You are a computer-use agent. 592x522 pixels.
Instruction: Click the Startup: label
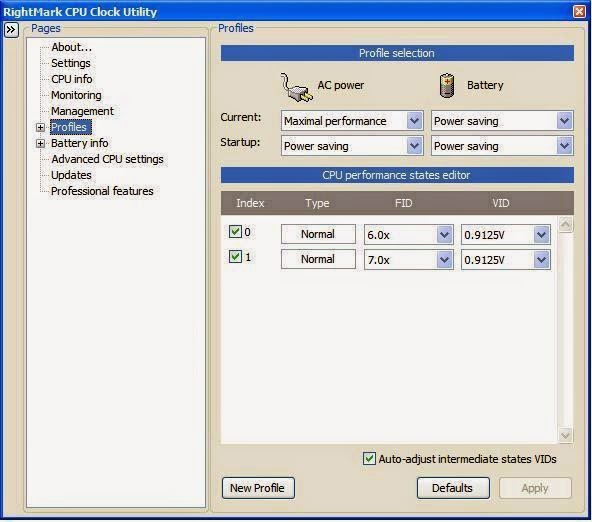240,142
